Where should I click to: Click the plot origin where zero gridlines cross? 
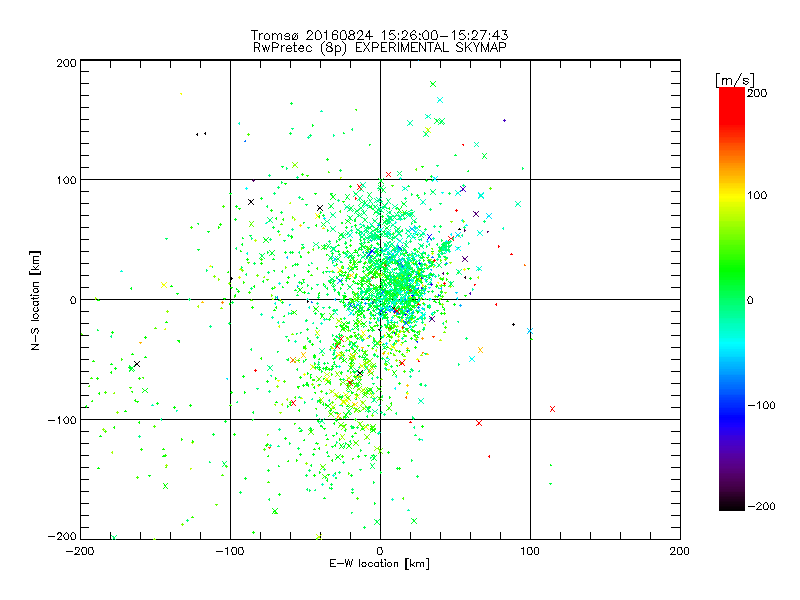pyautogui.click(x=380, y=299)
